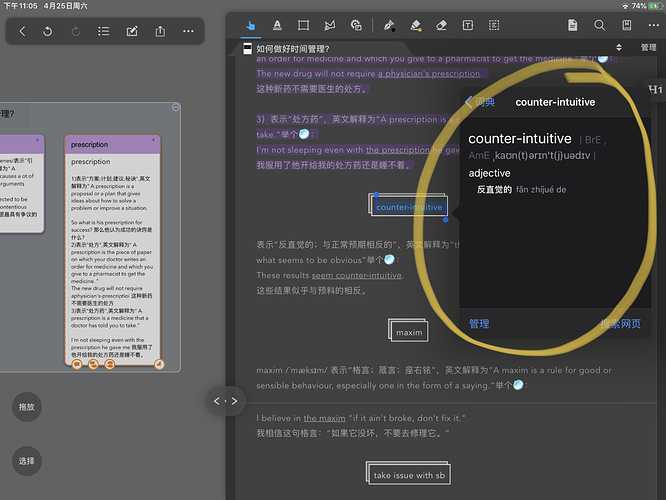666x500 pixels.
Task: Tap the H1 heading side tab
Action: (655, 89)
